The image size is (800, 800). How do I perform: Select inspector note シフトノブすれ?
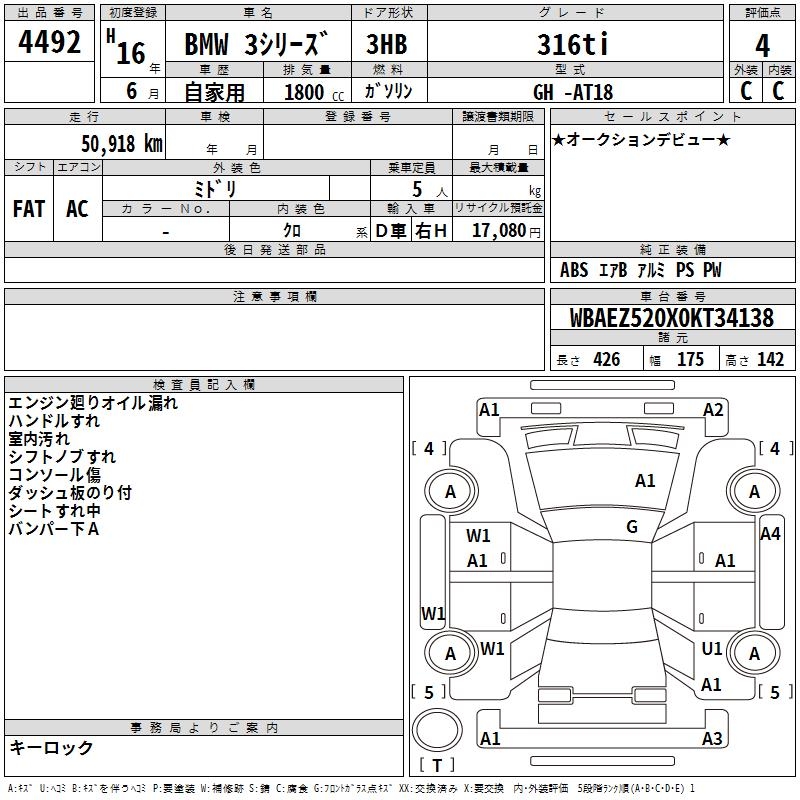point(62,457)
